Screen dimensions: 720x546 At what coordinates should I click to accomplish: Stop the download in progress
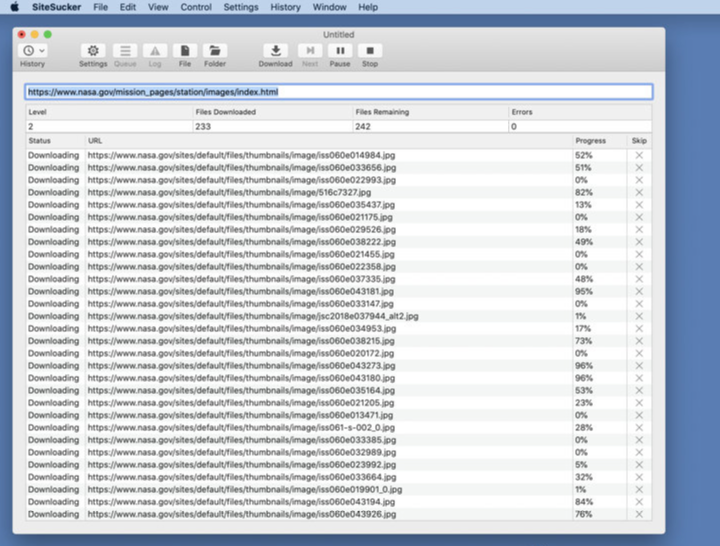(x=370, y=51)
